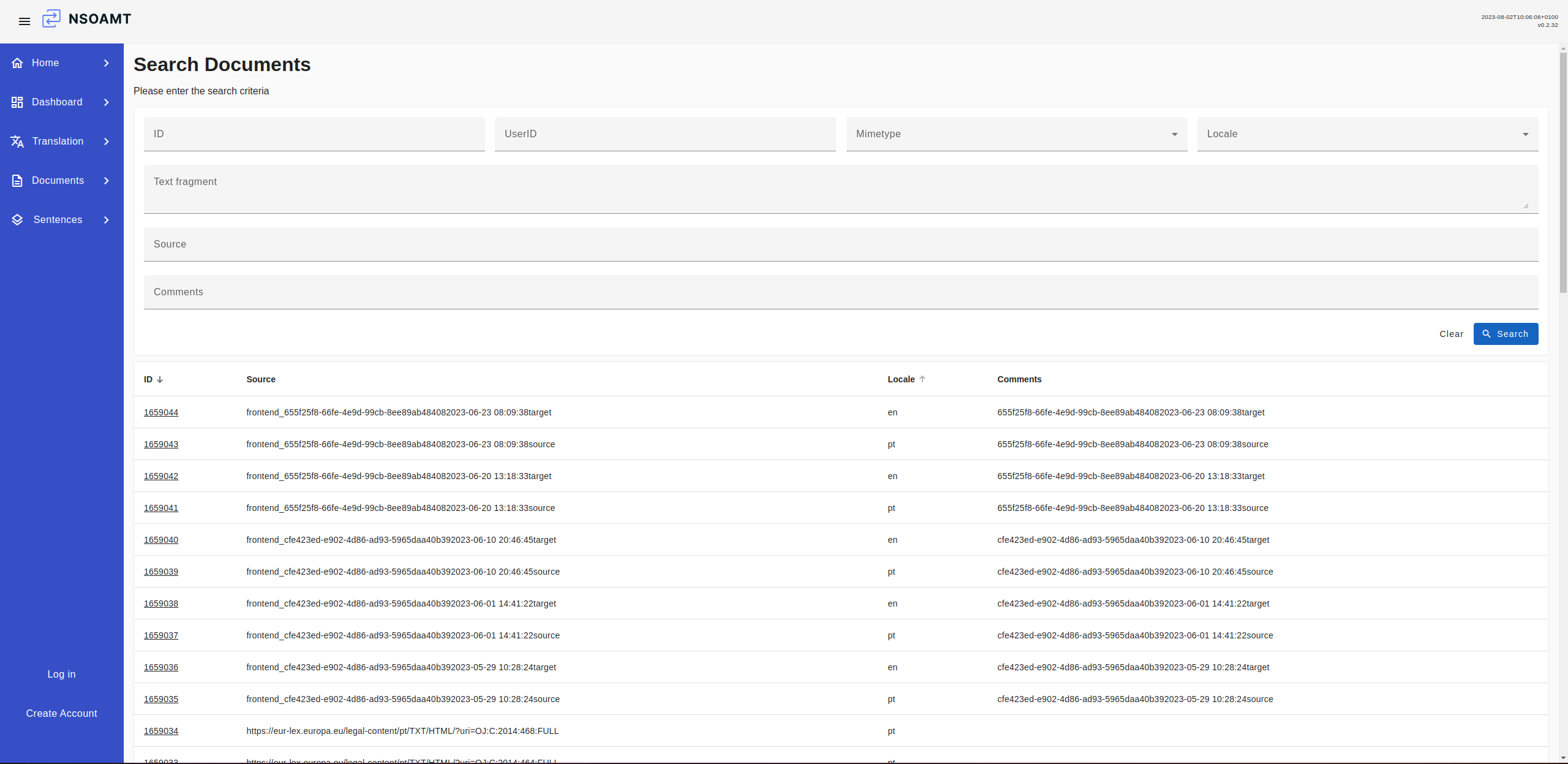This screenshot has height=764, width=1568.
Task: Click the Search button
Action: 1506,334
